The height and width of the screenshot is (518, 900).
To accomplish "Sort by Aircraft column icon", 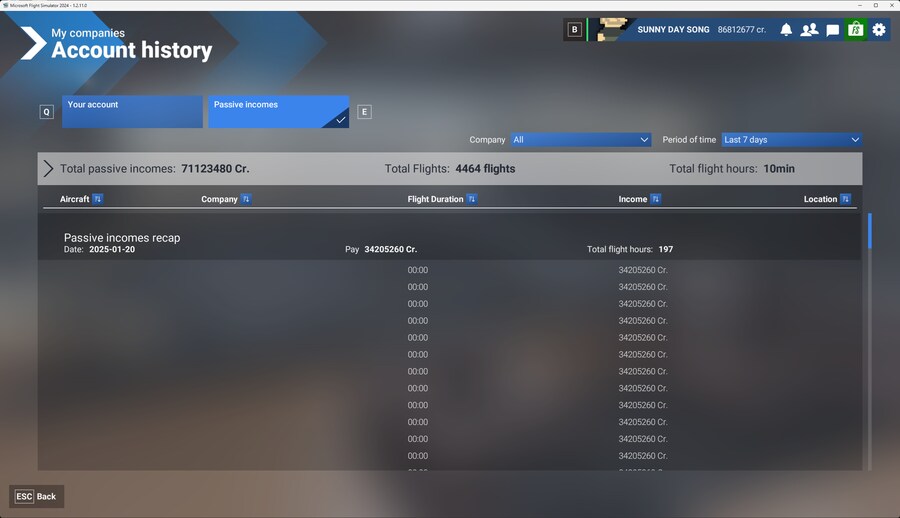I will click(x=98, y=199).
